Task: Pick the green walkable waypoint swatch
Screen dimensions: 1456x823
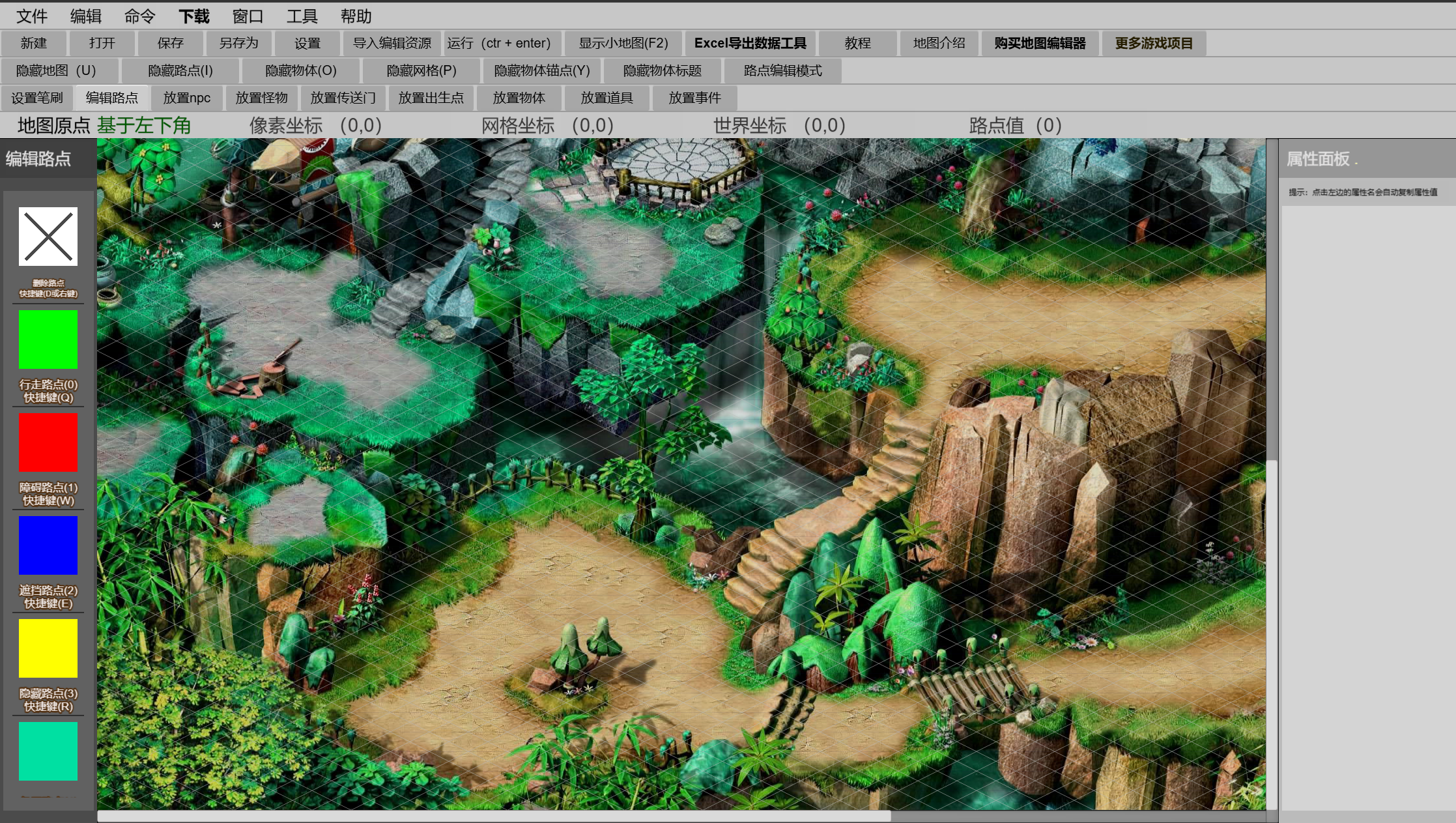Action: (48, 339)
